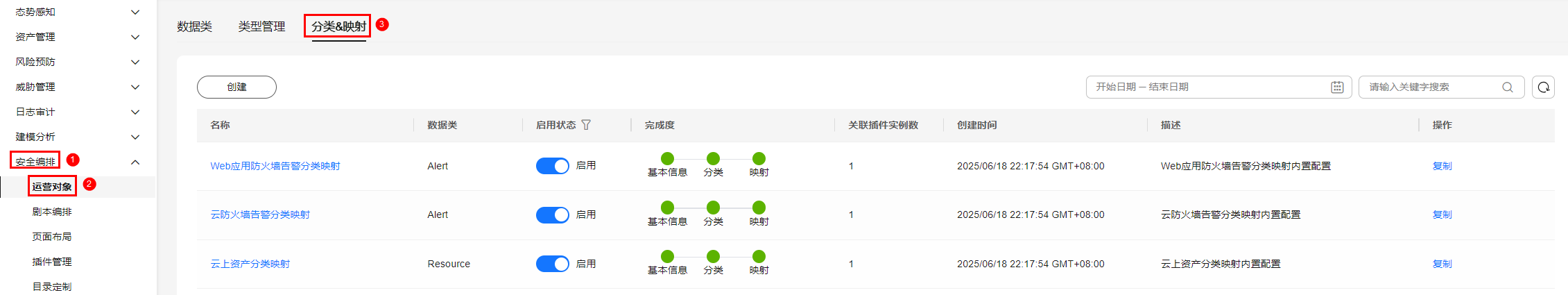Click 分类 step dot in 云上资产 row
Viewport: 1568px width, 295px height.
[713, 256]
